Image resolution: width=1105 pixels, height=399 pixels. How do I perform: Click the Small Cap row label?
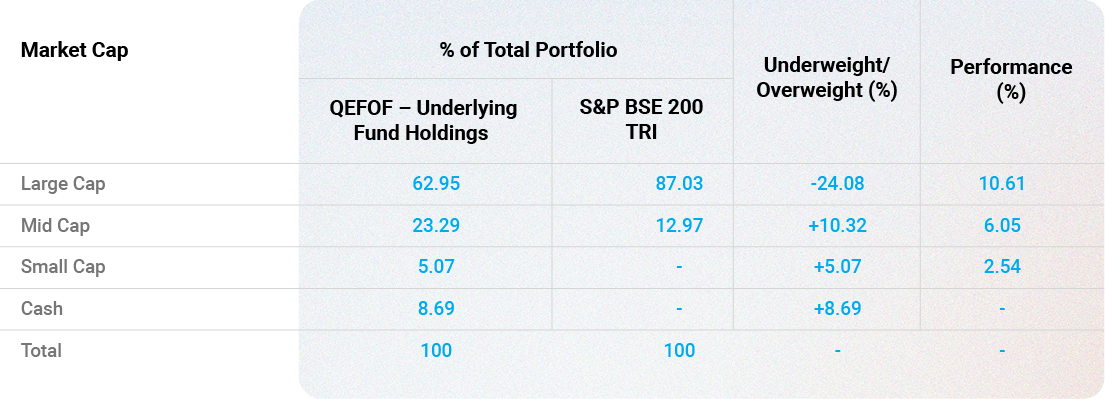63,267
